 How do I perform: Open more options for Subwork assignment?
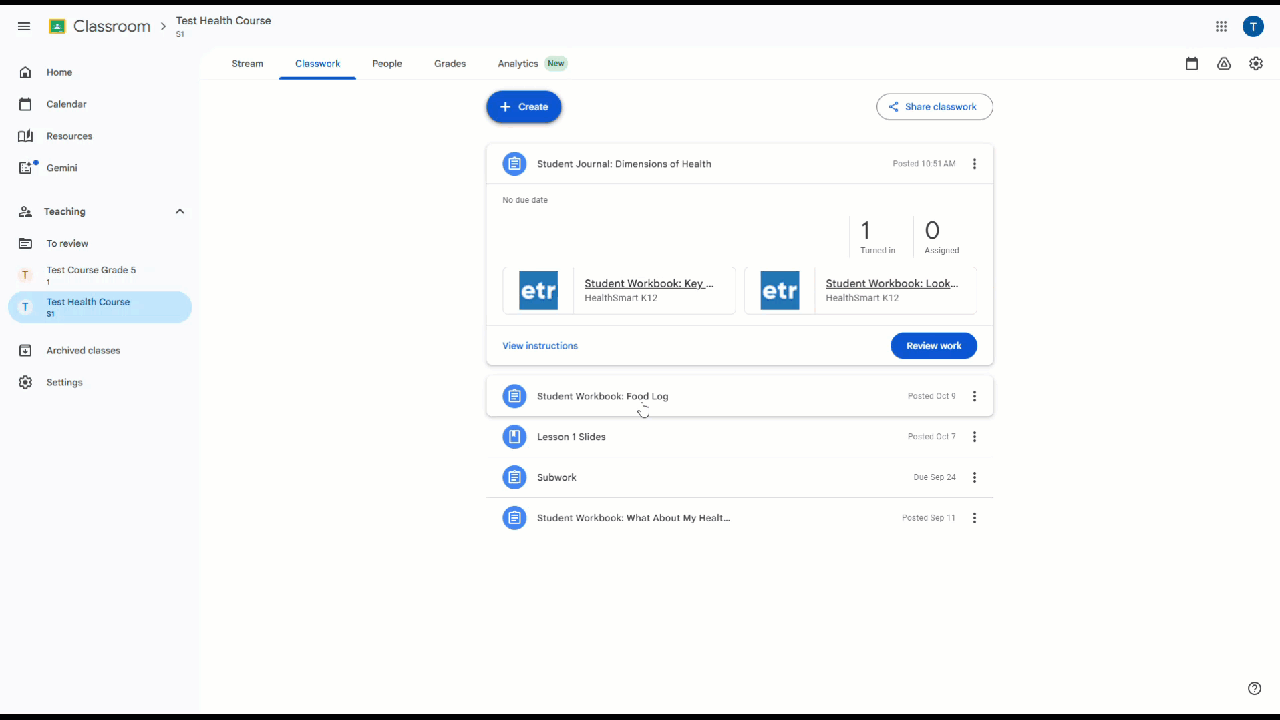click(x=974, y=478)
